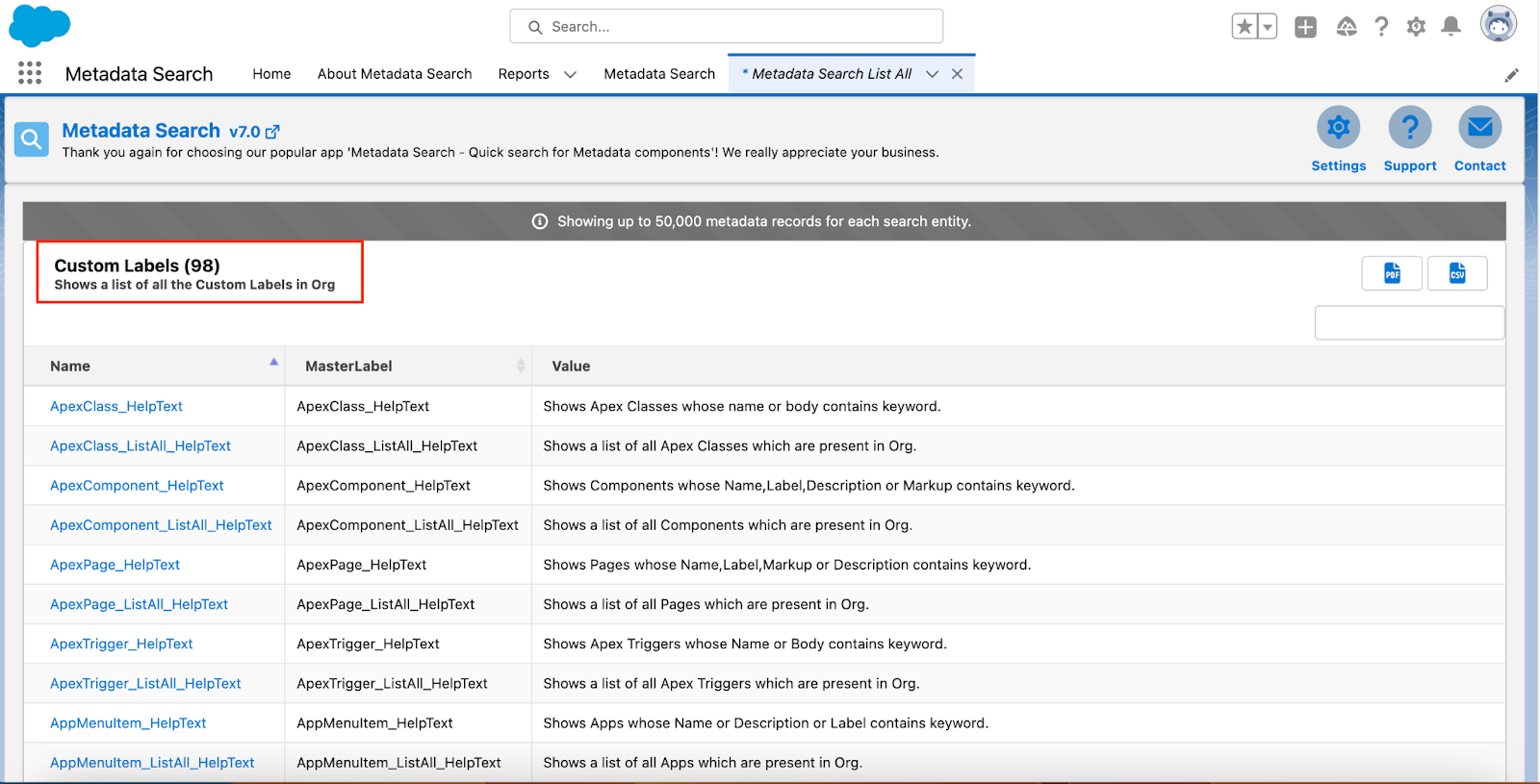Click MasterLabel cell AppMenuItem_ListAll_HelpText
The width and height of the screenshot is (1540, 784).
click(x=398, y=762)
